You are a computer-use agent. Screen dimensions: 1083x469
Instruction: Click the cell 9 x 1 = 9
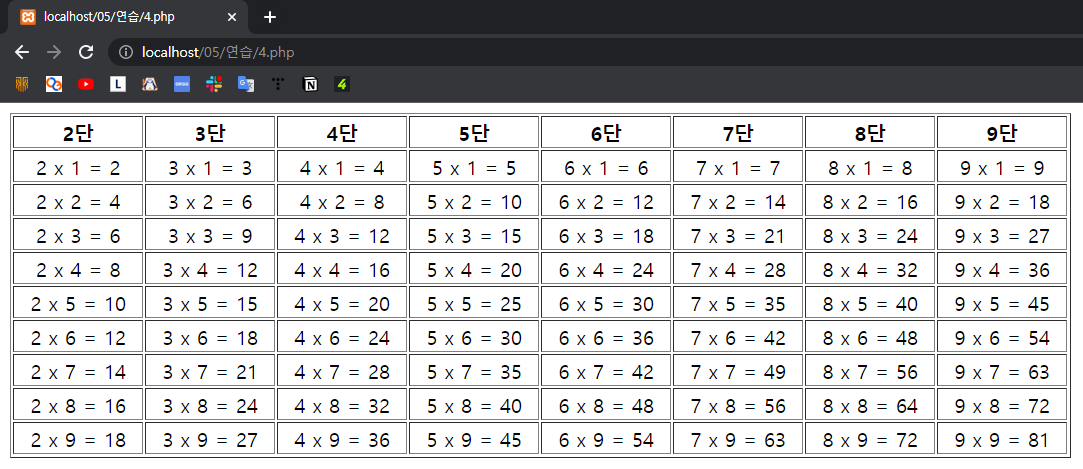pos(1002,167)
